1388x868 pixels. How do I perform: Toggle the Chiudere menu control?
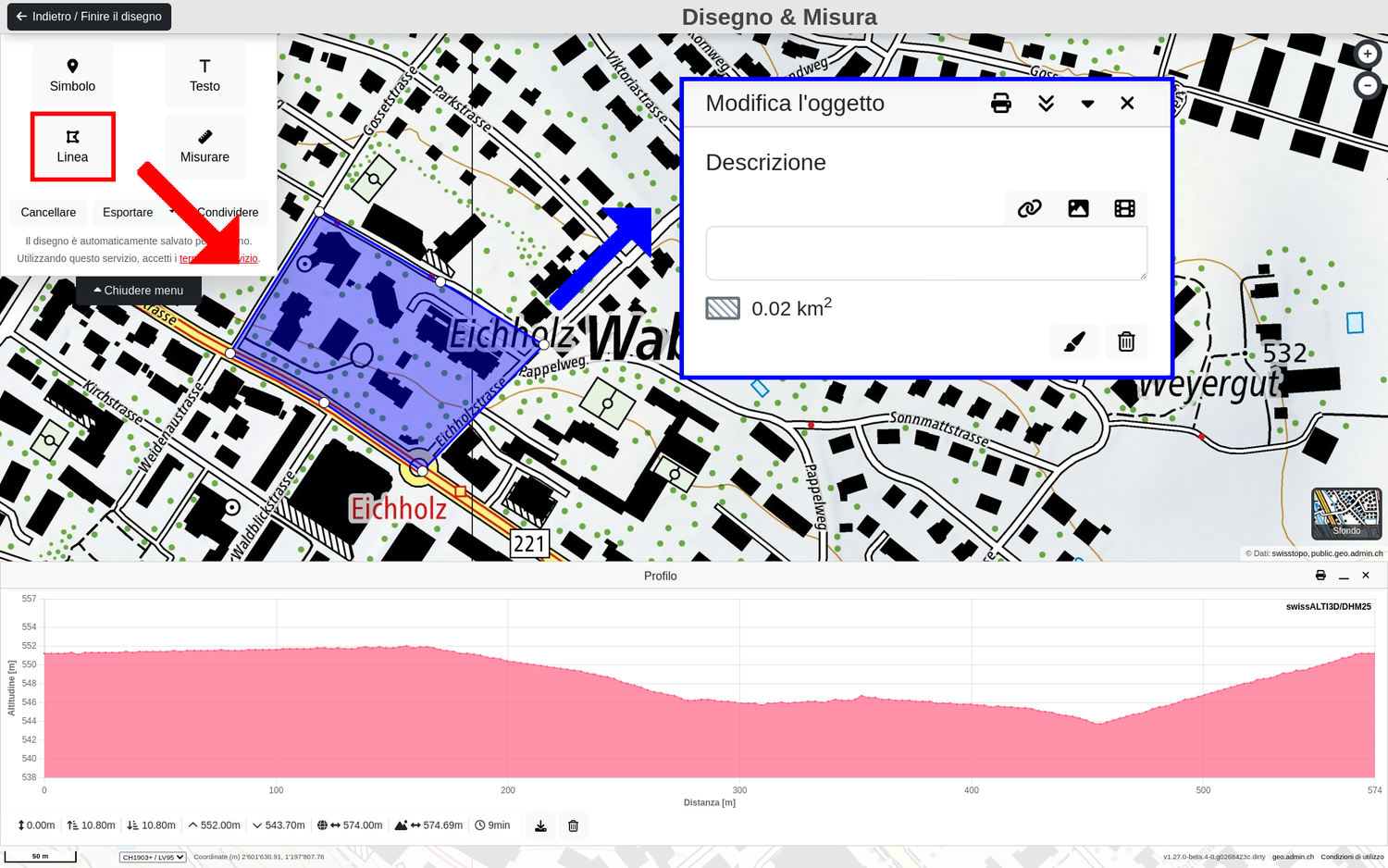click(x=139, y=291)
